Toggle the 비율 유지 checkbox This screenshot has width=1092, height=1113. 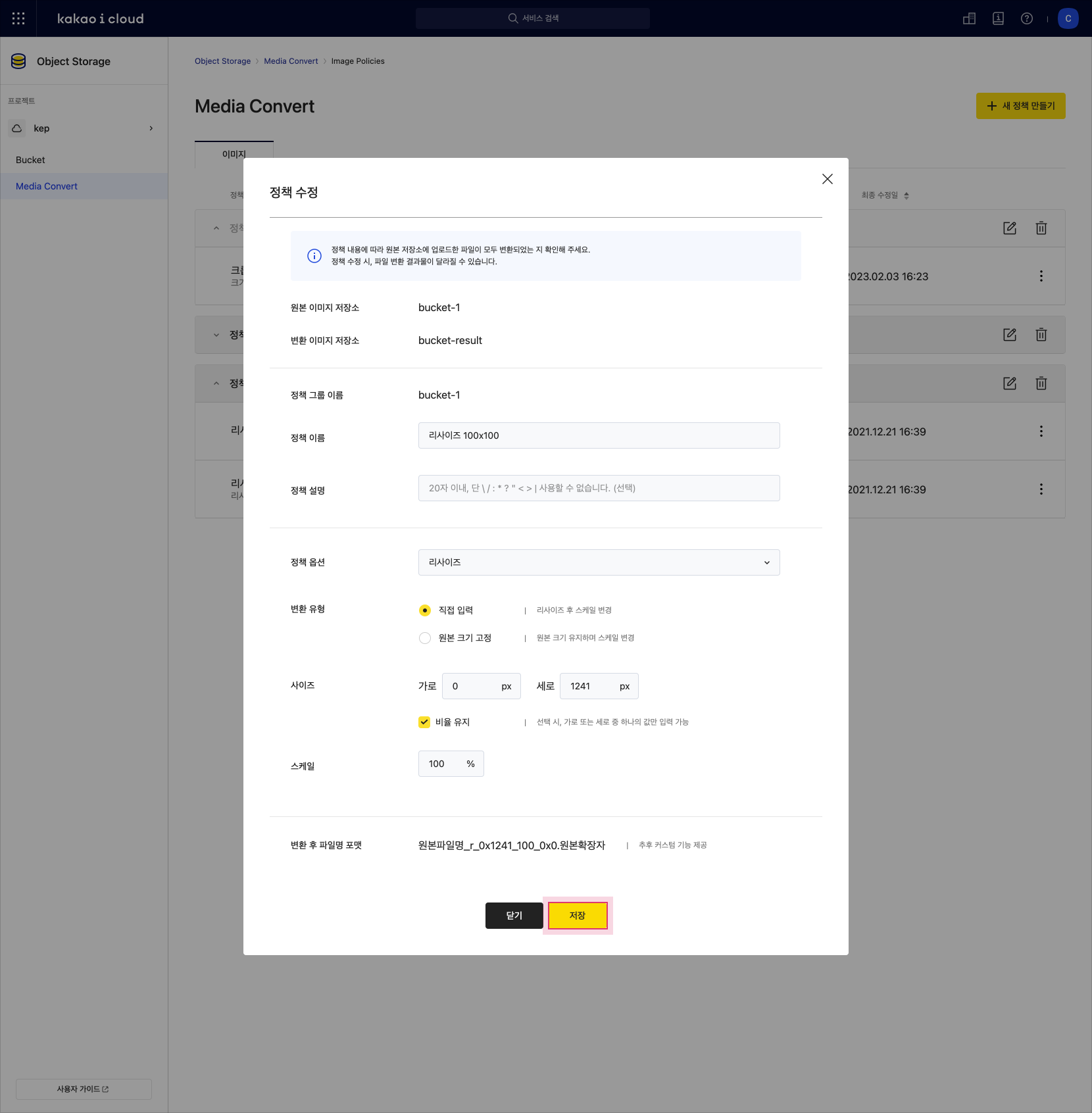[424, 722]
